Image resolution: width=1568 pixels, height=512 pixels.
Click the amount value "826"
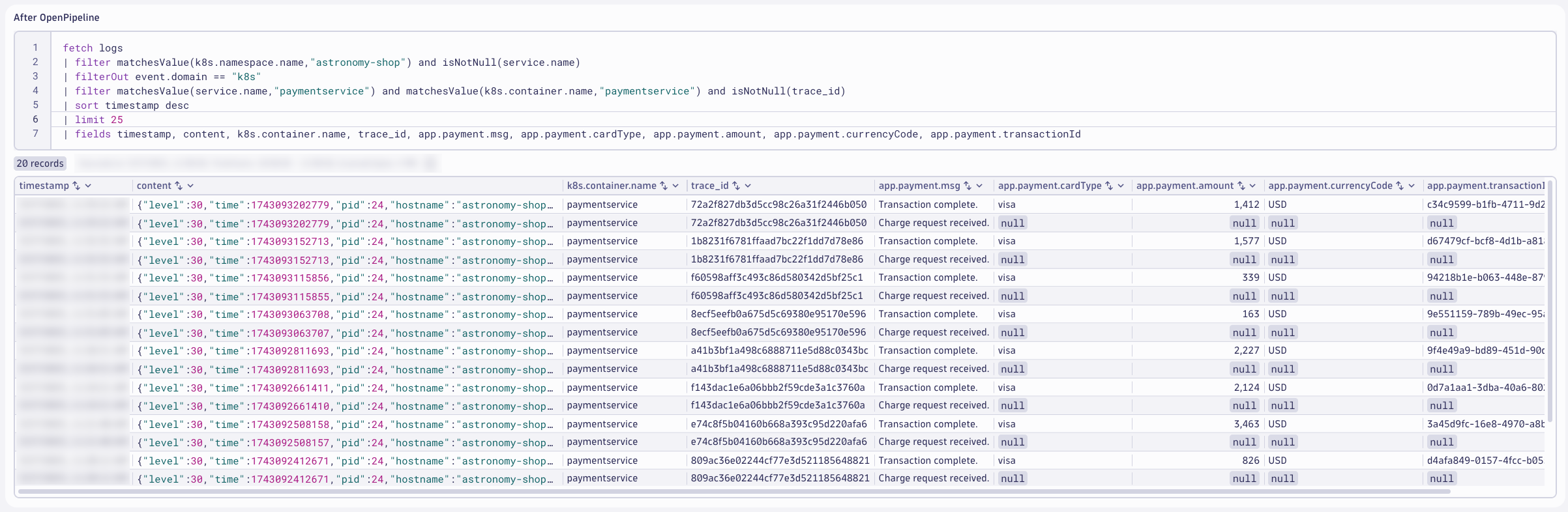coord(1250,461)
